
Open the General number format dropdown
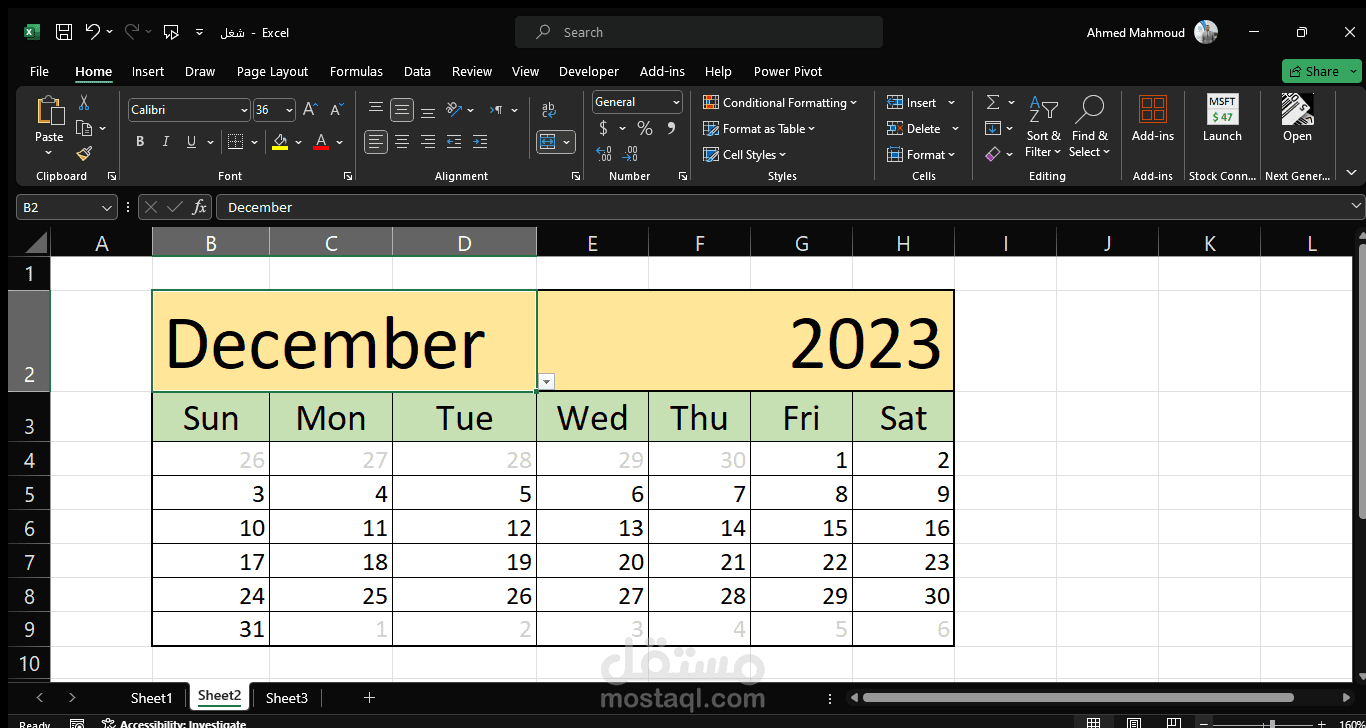pyautogui.click(x=676, y=102)
